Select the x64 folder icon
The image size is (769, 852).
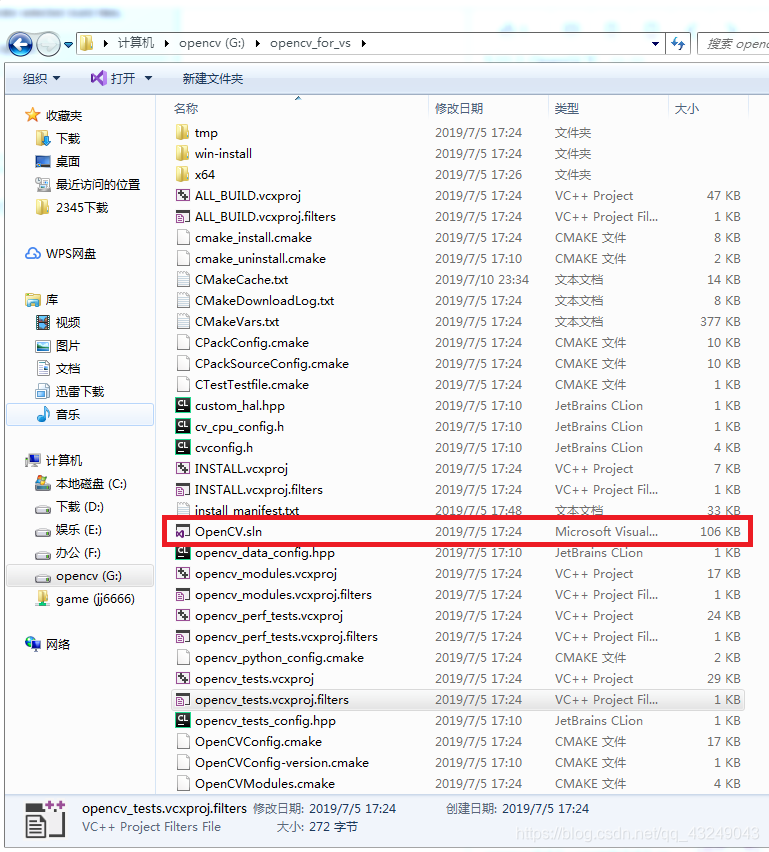183,174
